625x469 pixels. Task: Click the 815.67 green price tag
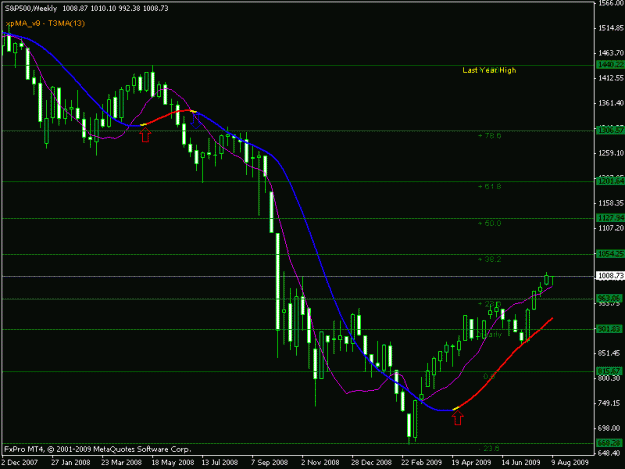coord(609,371)
